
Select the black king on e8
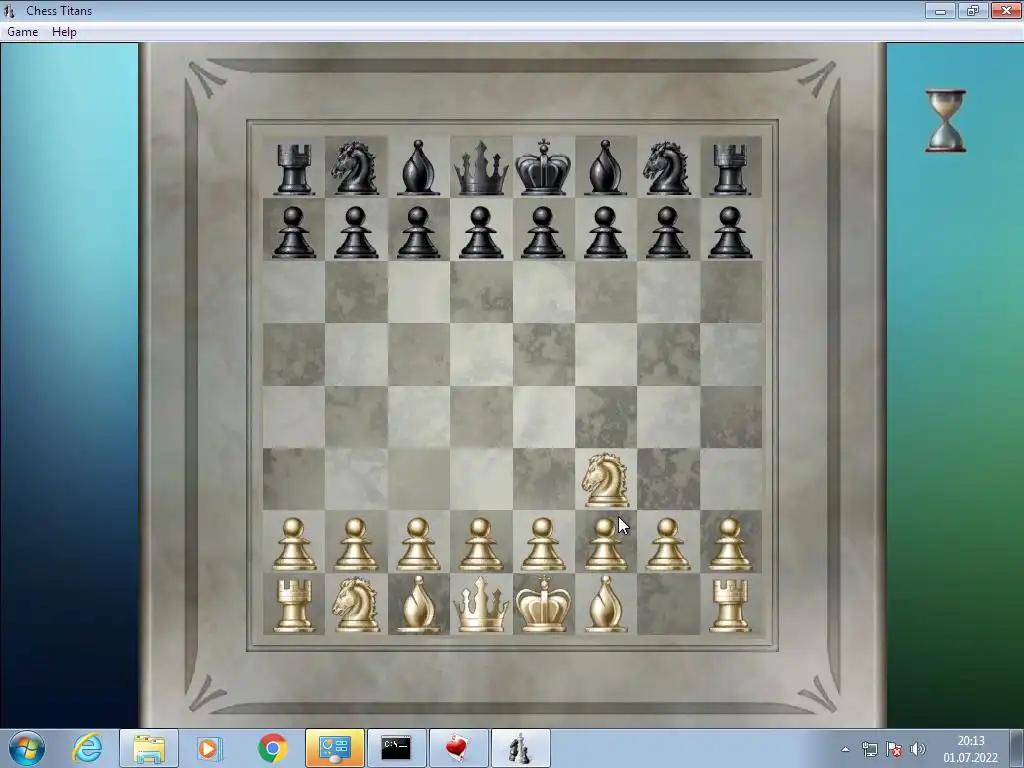coord(543,167)
